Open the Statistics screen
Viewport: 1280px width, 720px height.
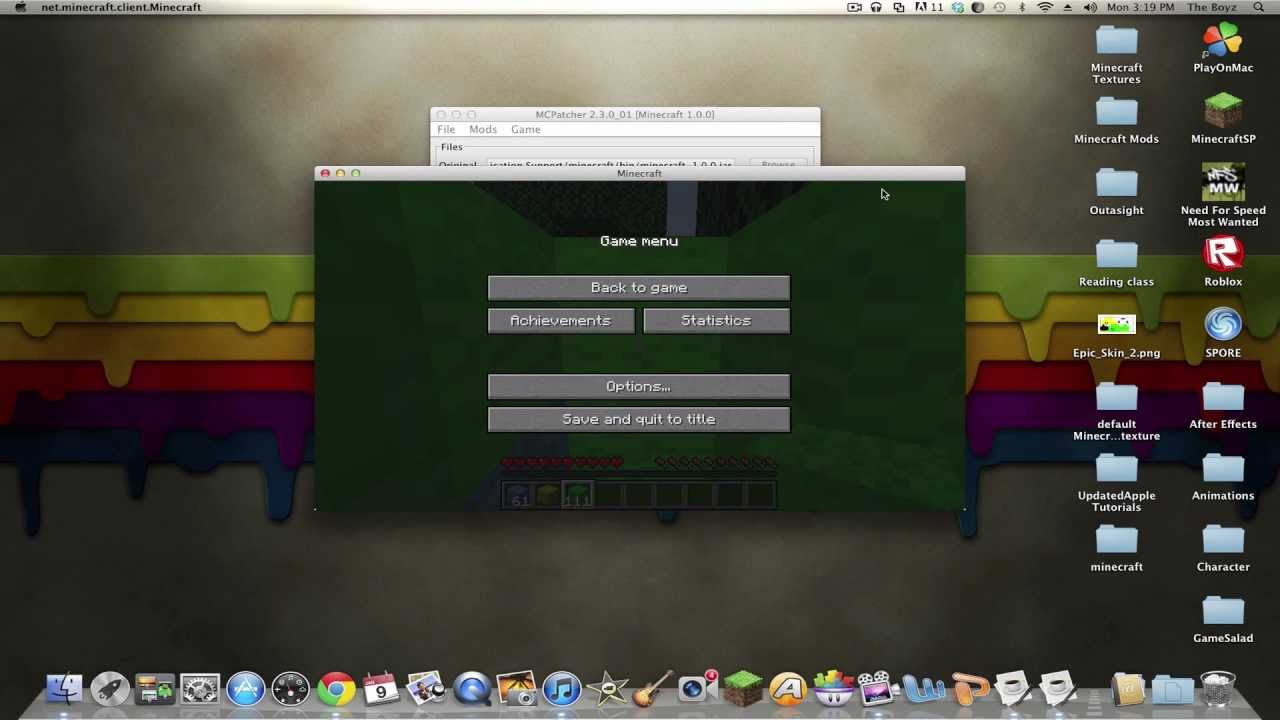coord(716,321)
